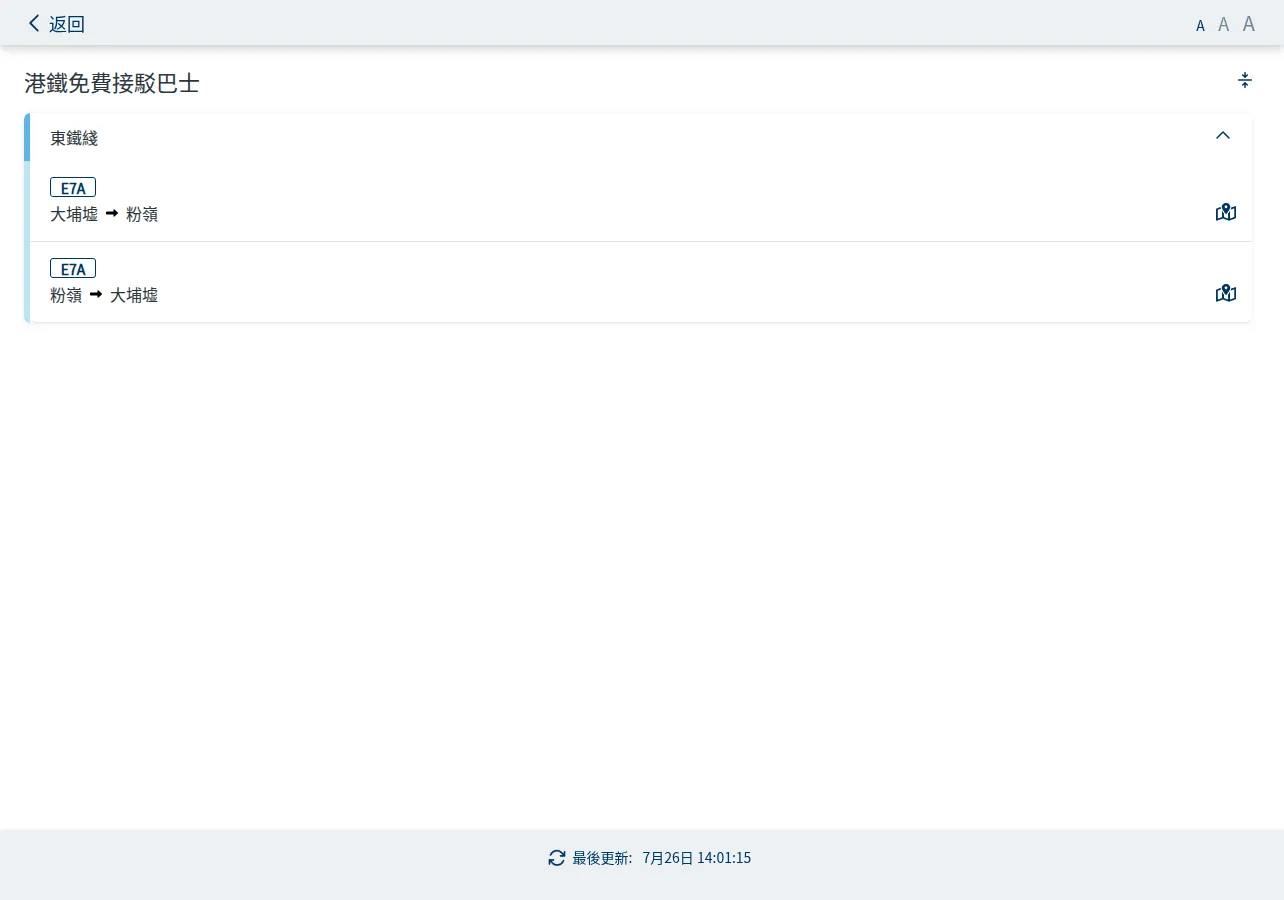The image size is (1284, 900).
Task: Select the largest font size A
Action: [1249, 23]
